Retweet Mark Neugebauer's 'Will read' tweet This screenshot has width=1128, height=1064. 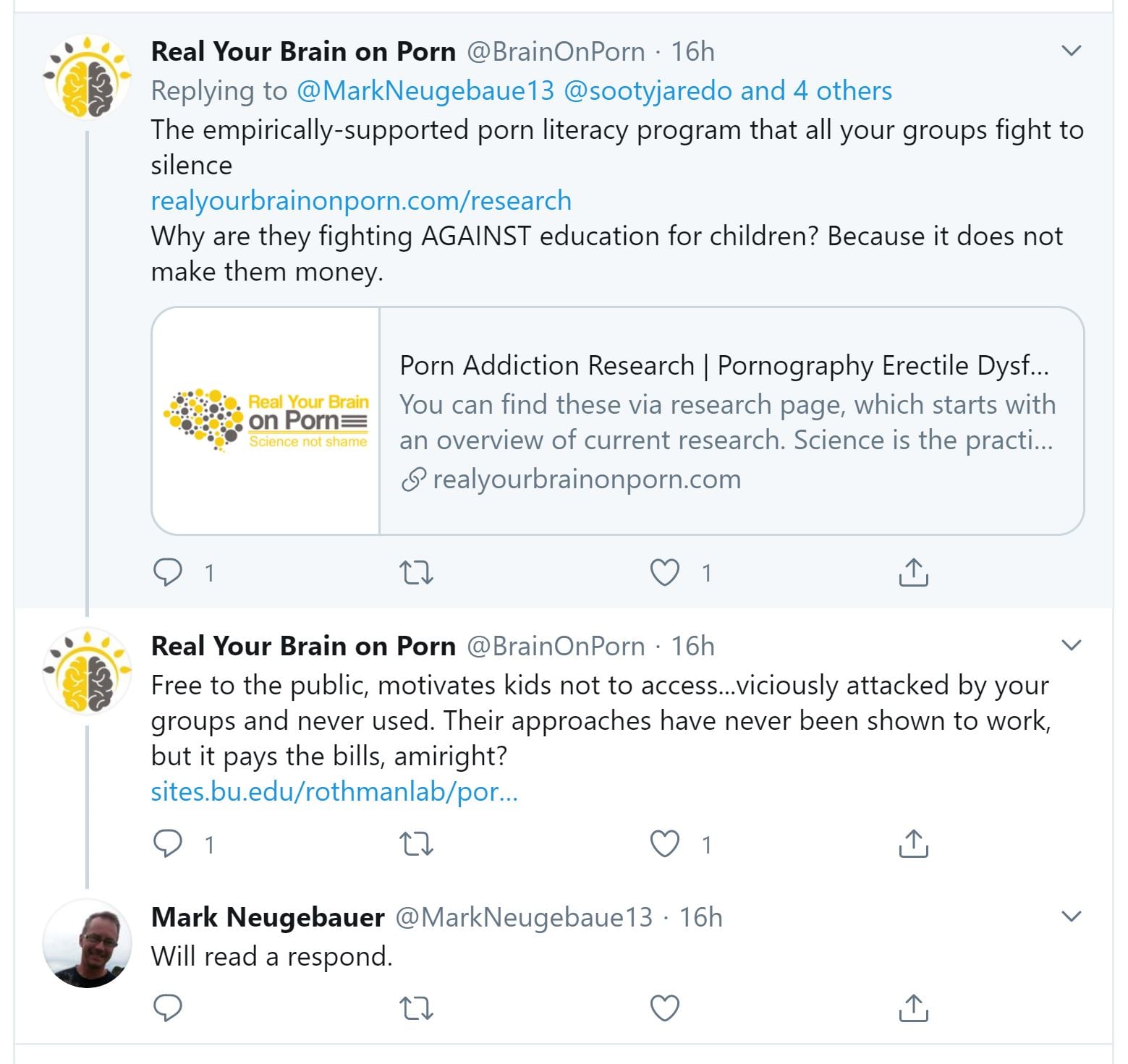click(x=416, y=1008)
